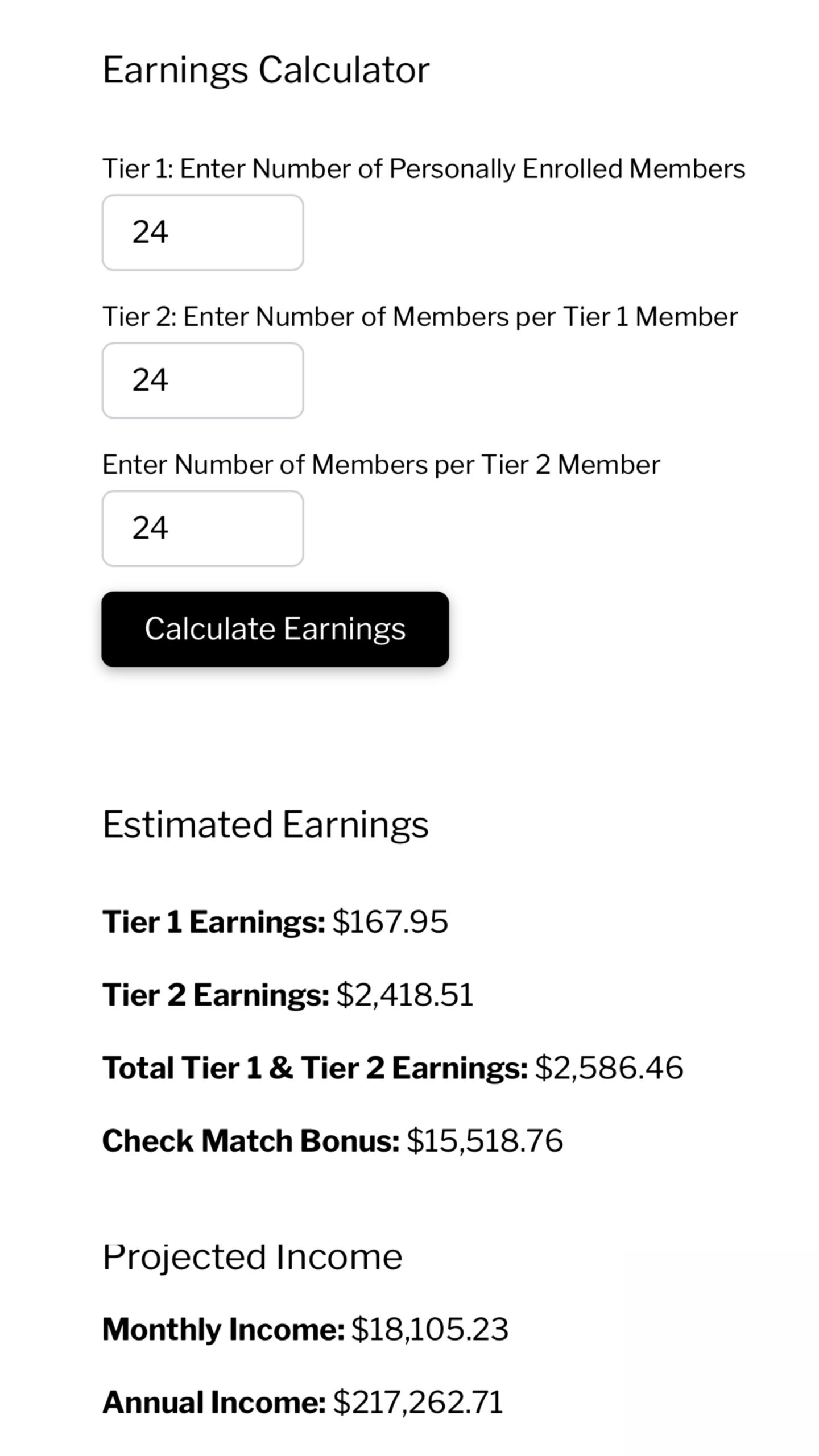Click the Projected Income heading

252,1257
